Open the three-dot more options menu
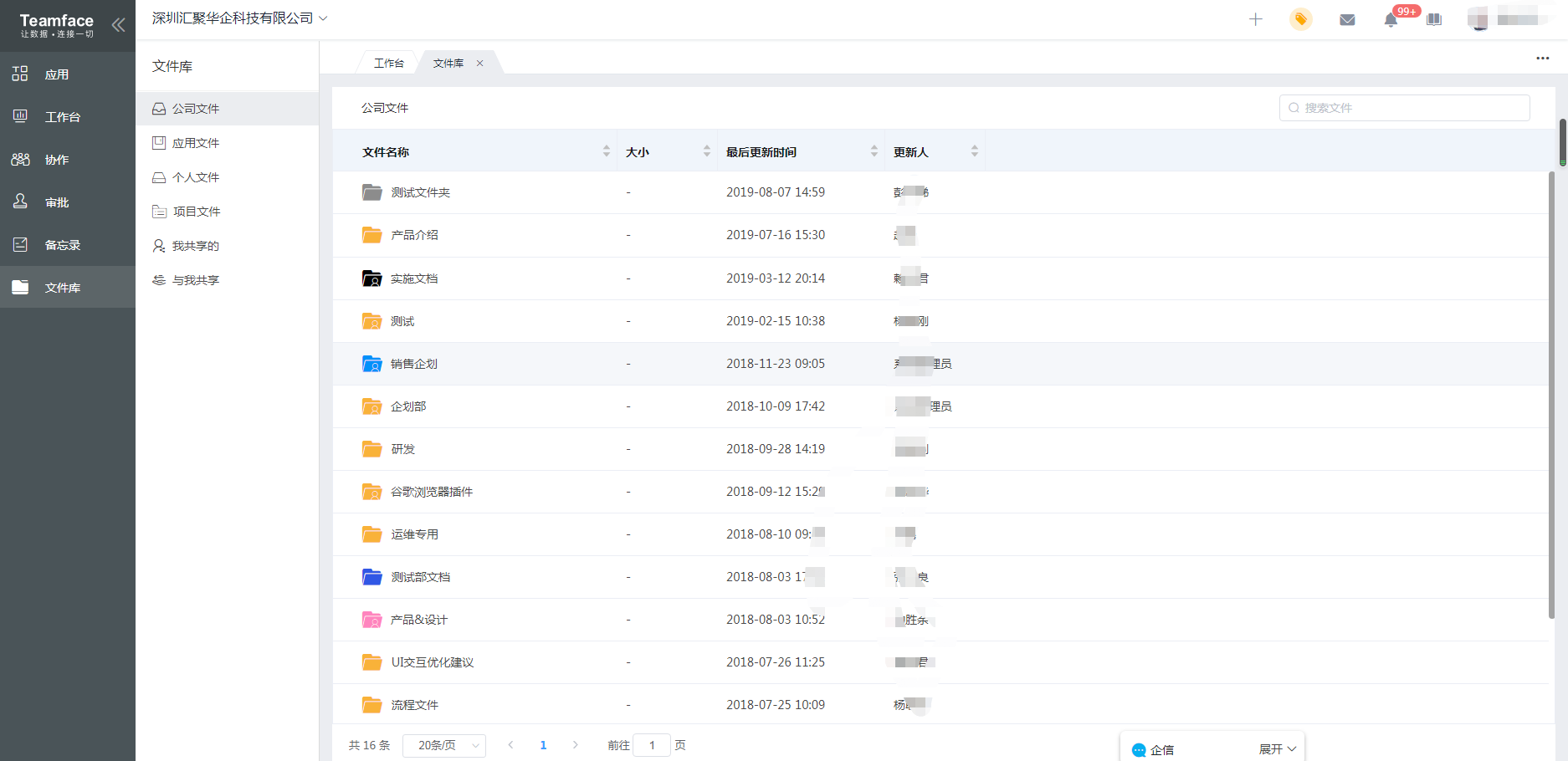The height and width of the screenshot is (761, 1568). 1542,59
